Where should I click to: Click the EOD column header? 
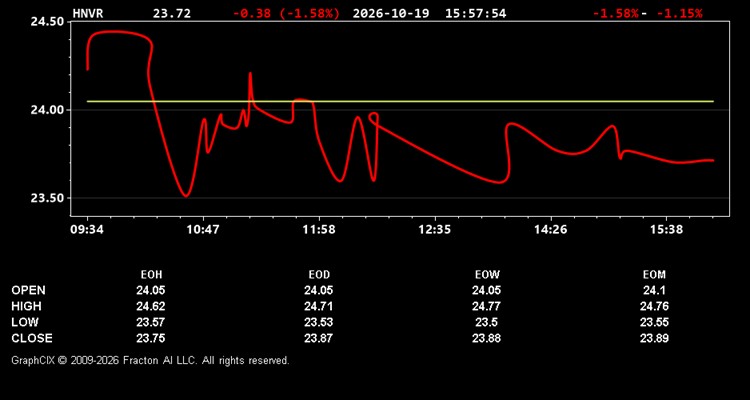(x=319, y=275)
